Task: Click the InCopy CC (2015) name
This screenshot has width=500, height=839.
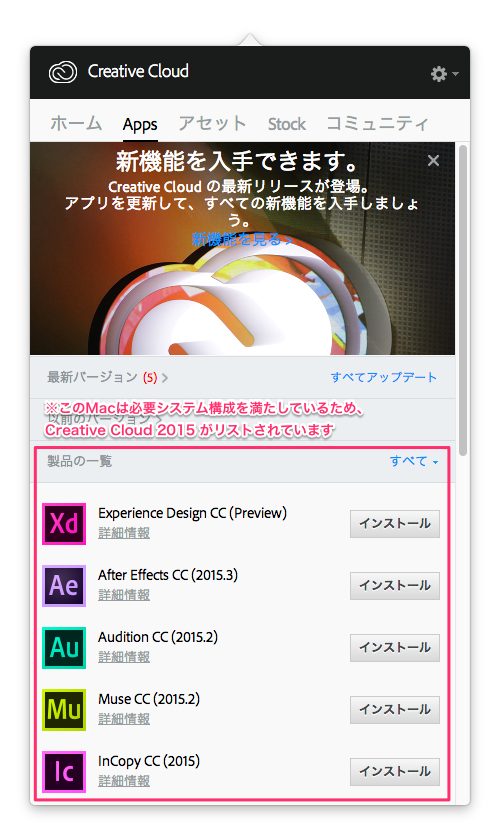Action: point(149,761)
